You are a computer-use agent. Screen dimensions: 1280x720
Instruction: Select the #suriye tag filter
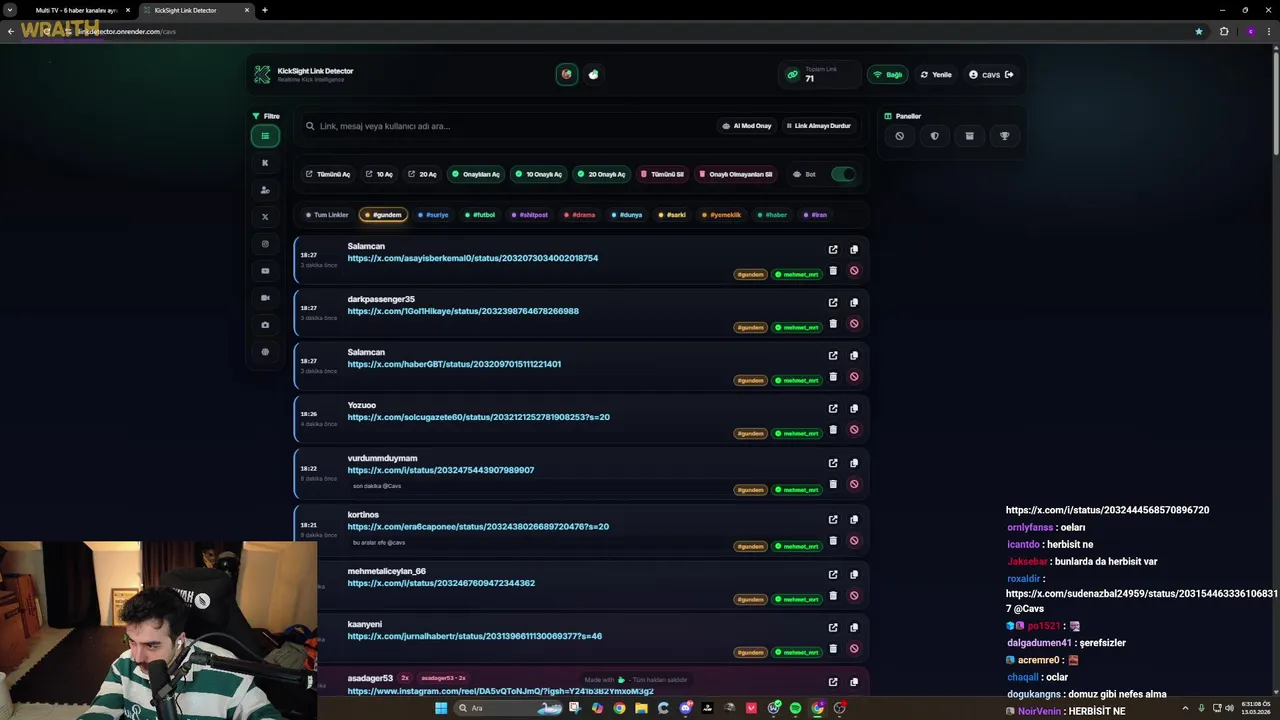[x=434, y=215]
